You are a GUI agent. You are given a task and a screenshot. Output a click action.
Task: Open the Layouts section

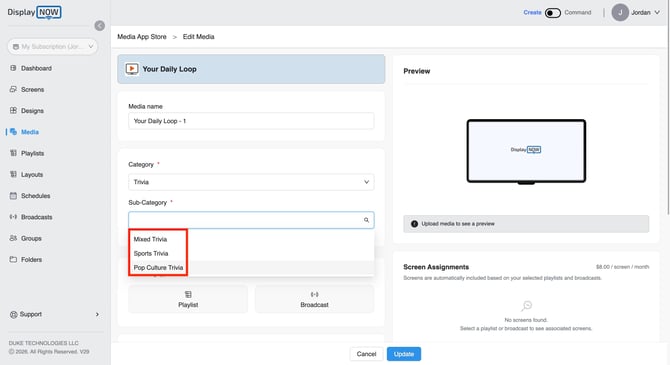point(32,174)
